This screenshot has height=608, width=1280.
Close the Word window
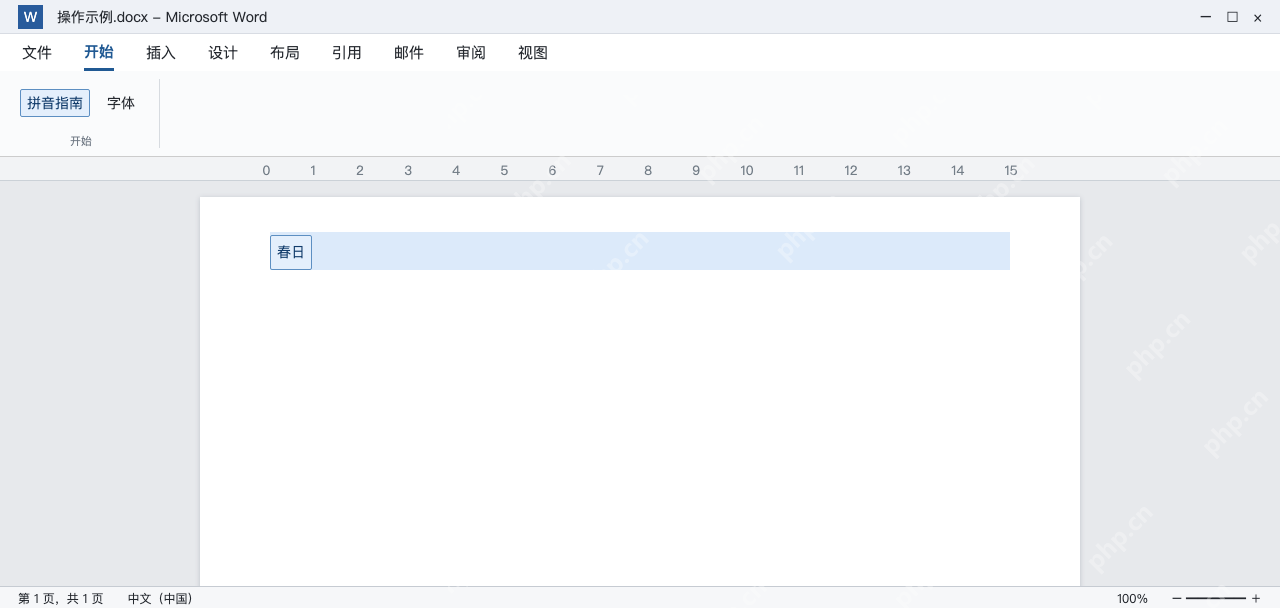tap(1258, 17)
